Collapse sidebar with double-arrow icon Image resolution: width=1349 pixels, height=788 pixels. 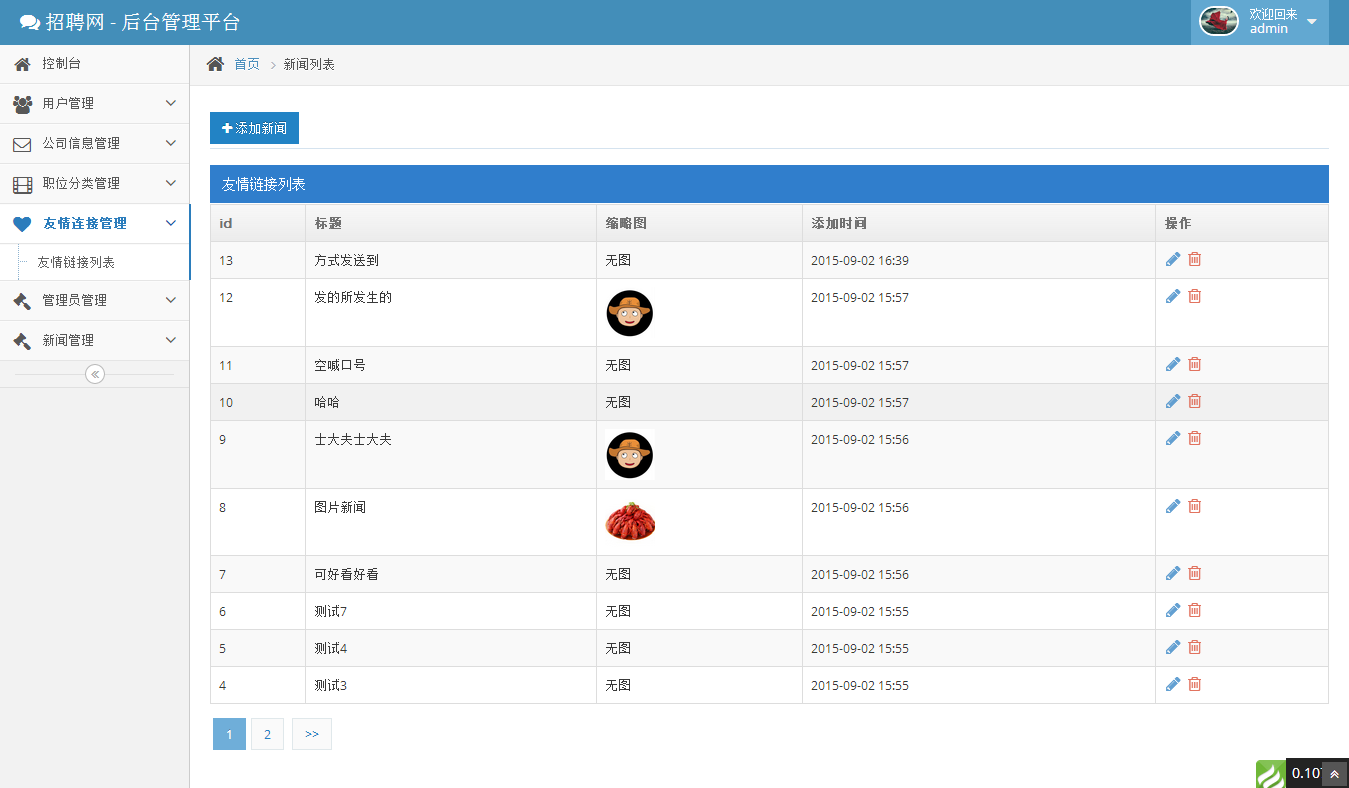(95, 374)
